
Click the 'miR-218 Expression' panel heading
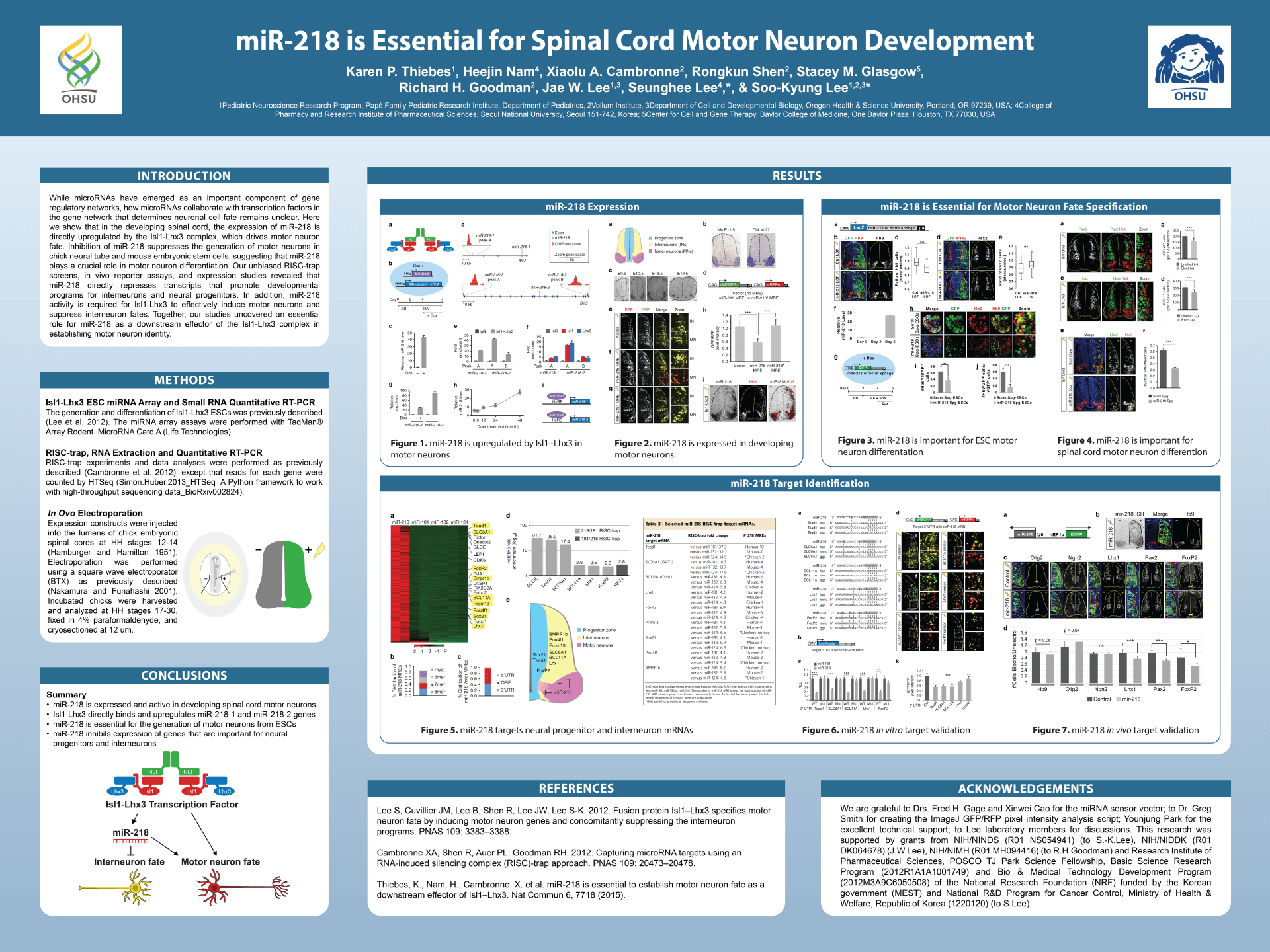[x=592, y=207]
